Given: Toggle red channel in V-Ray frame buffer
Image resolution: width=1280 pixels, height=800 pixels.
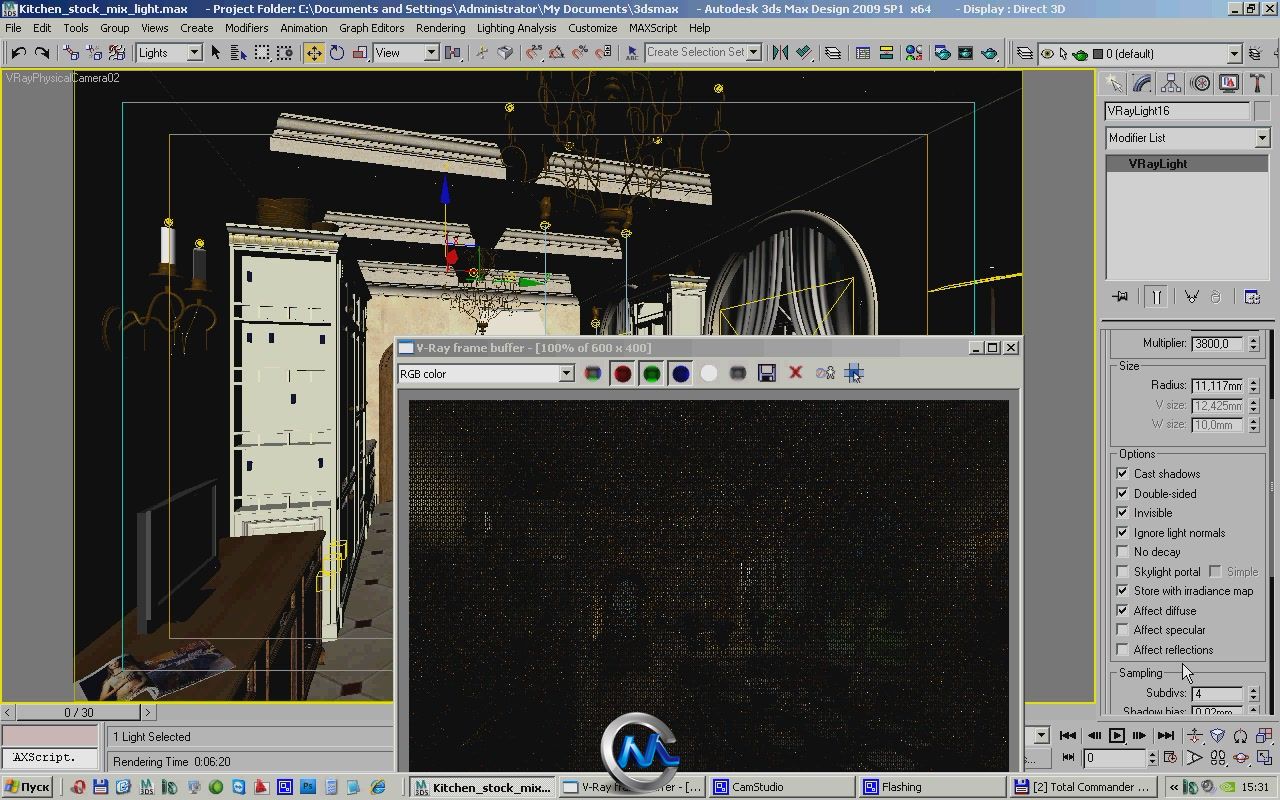Looking at the screenshot, I should [x=622, y=373].
